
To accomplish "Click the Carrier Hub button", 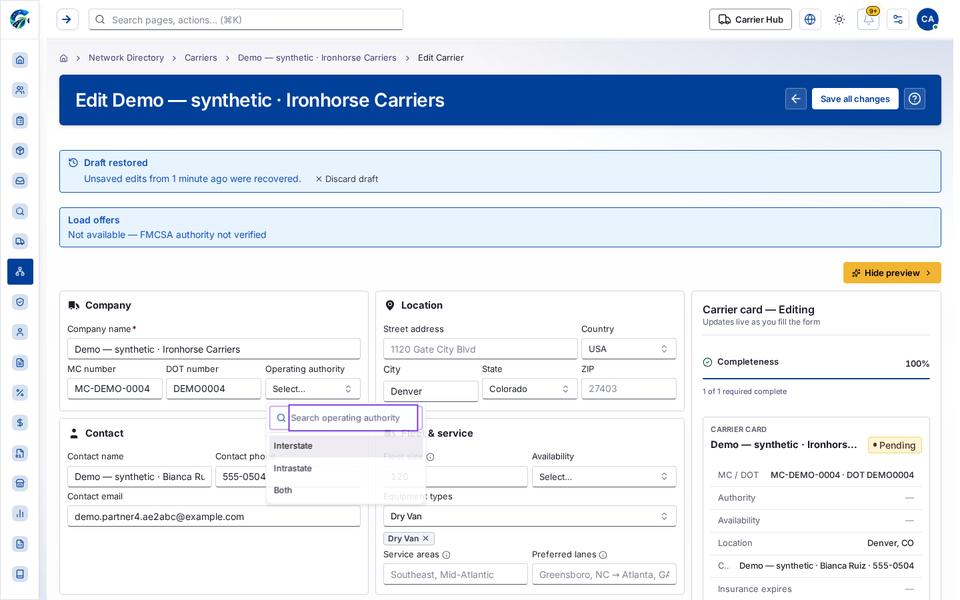I will (x=750, y=20).
